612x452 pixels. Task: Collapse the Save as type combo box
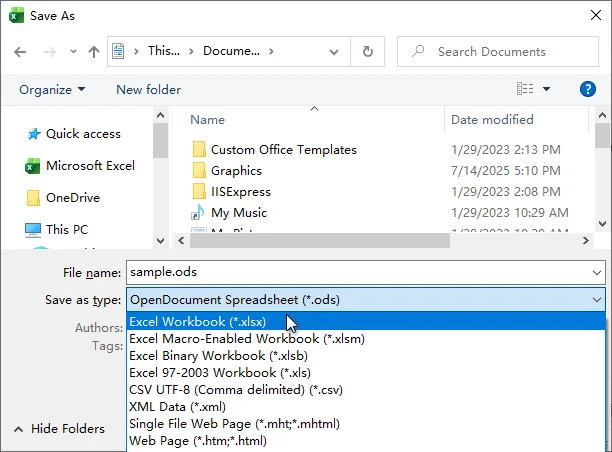[596, 300]
